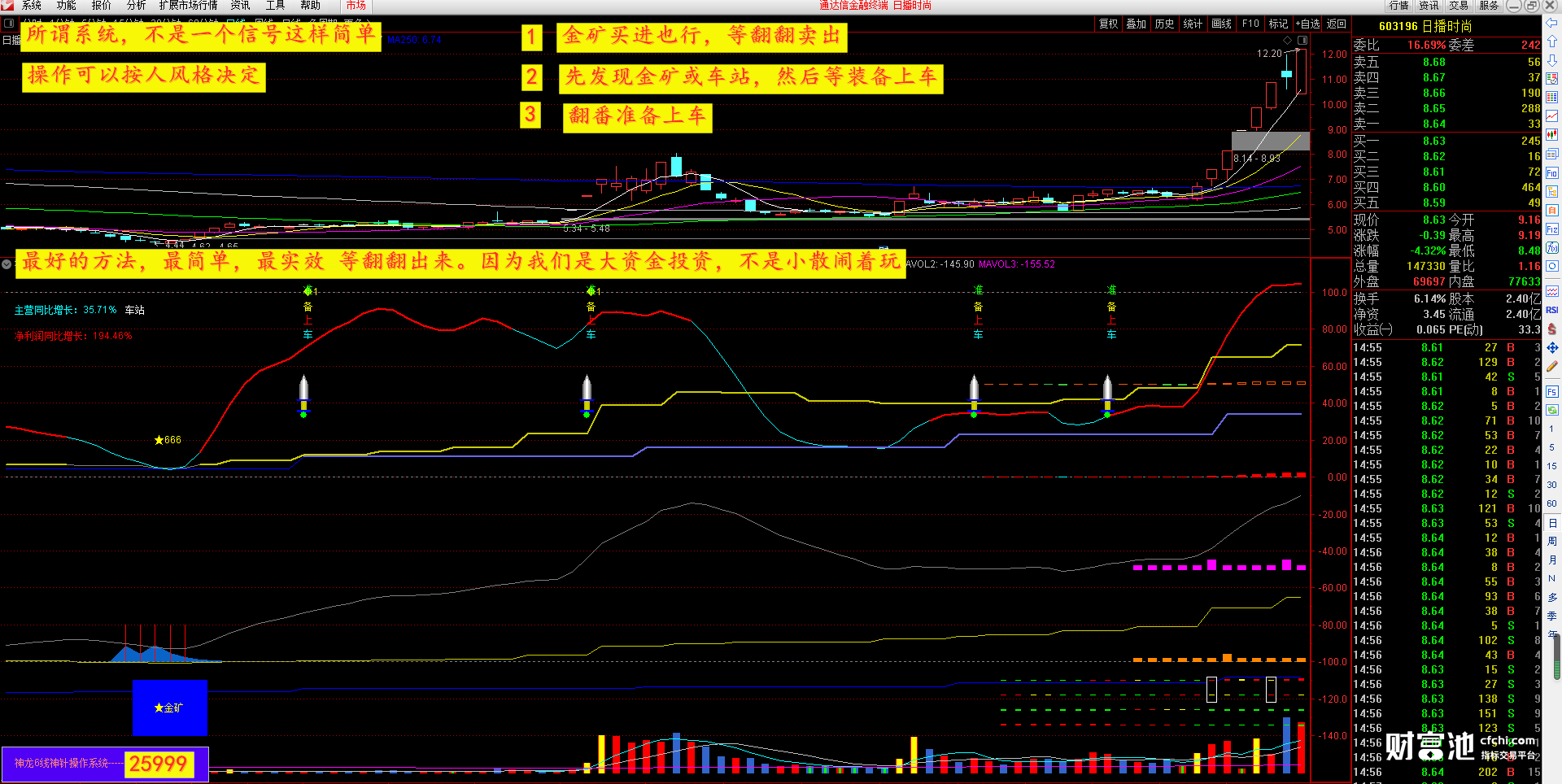Click the red S icon in sidebar
1562x784 pixels.
coord(1552,329)
